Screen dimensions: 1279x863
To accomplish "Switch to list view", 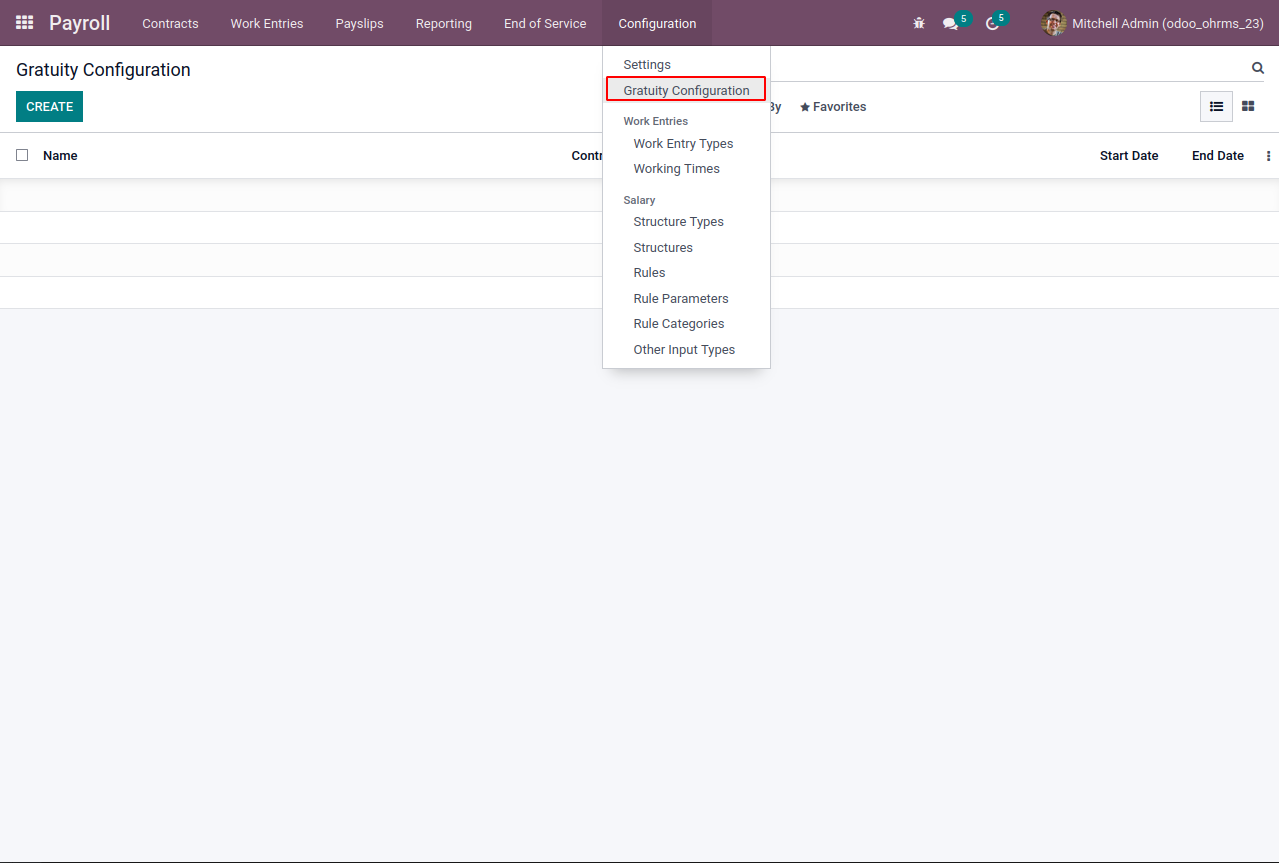I will [x=1216, y=106].
